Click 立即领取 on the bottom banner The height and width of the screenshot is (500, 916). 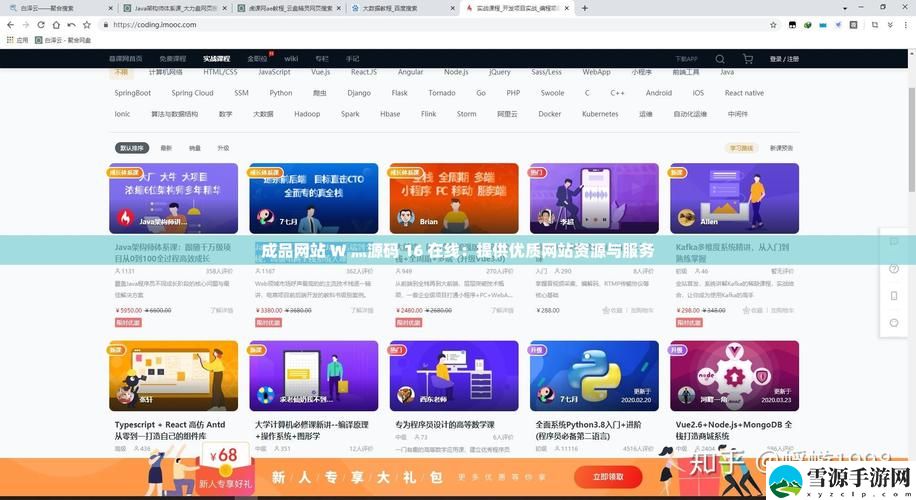(608, 477)
